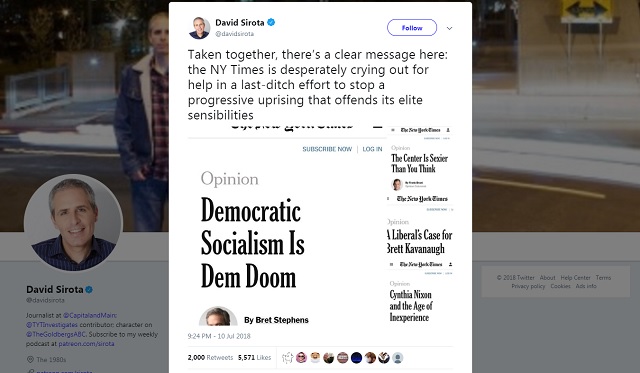View the 5,571 Likes list
Image resolution: width=640 pixels, height=373 pixels.
[x=254, y=357]
